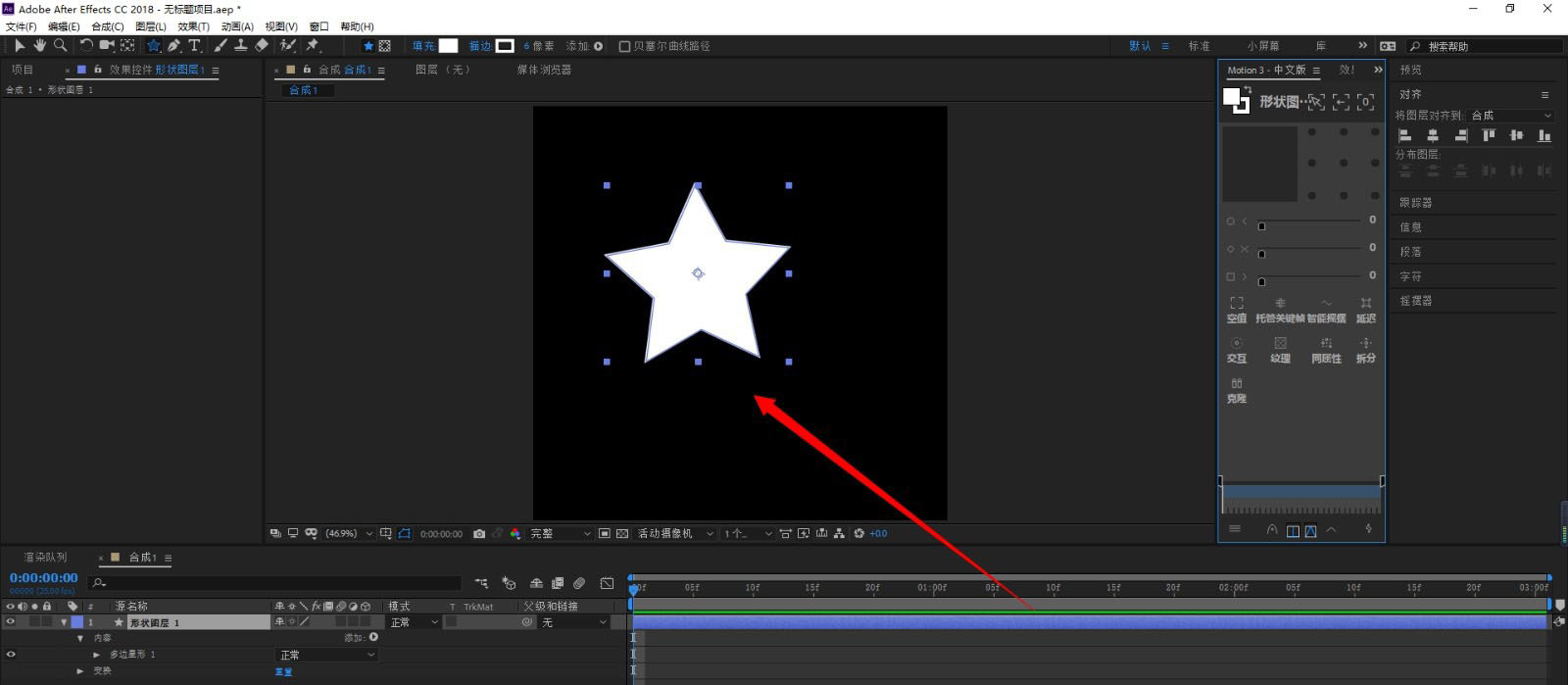This screenshot has height=685, width=1568.
Task: Toggle visibility of 多边星形 1
Action: 11,655
